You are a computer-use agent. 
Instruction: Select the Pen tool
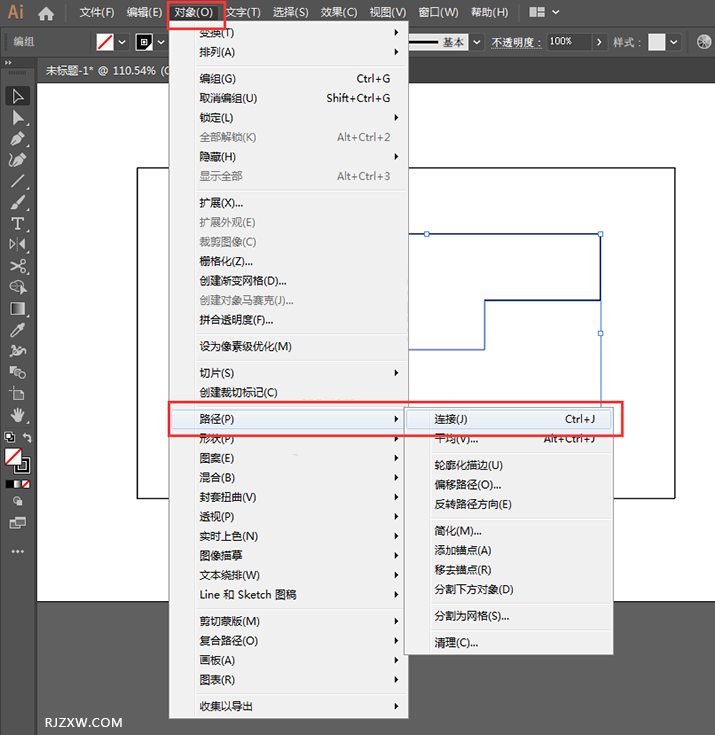pos(18,139)
